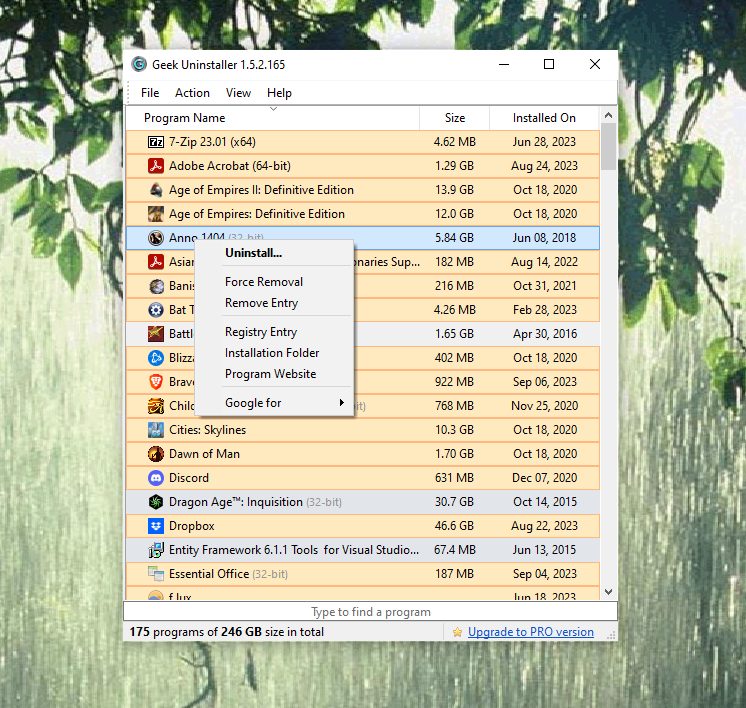Image resolution: width=746 pixels, height=708 pixels.
Task: Open Program Website from context menu
Action: [271, 374]
